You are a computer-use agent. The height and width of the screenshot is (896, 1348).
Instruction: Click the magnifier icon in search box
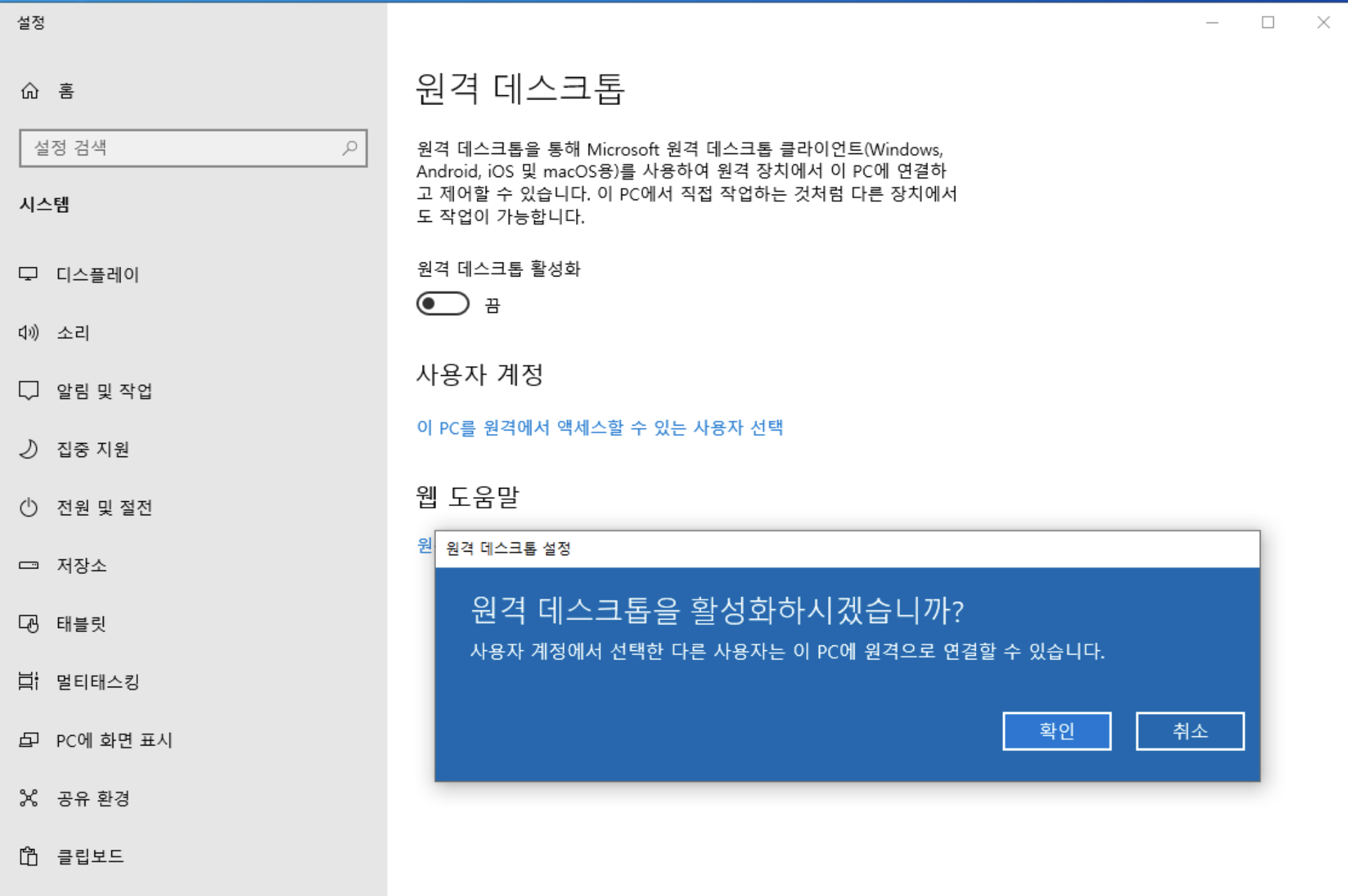(350, 148)
